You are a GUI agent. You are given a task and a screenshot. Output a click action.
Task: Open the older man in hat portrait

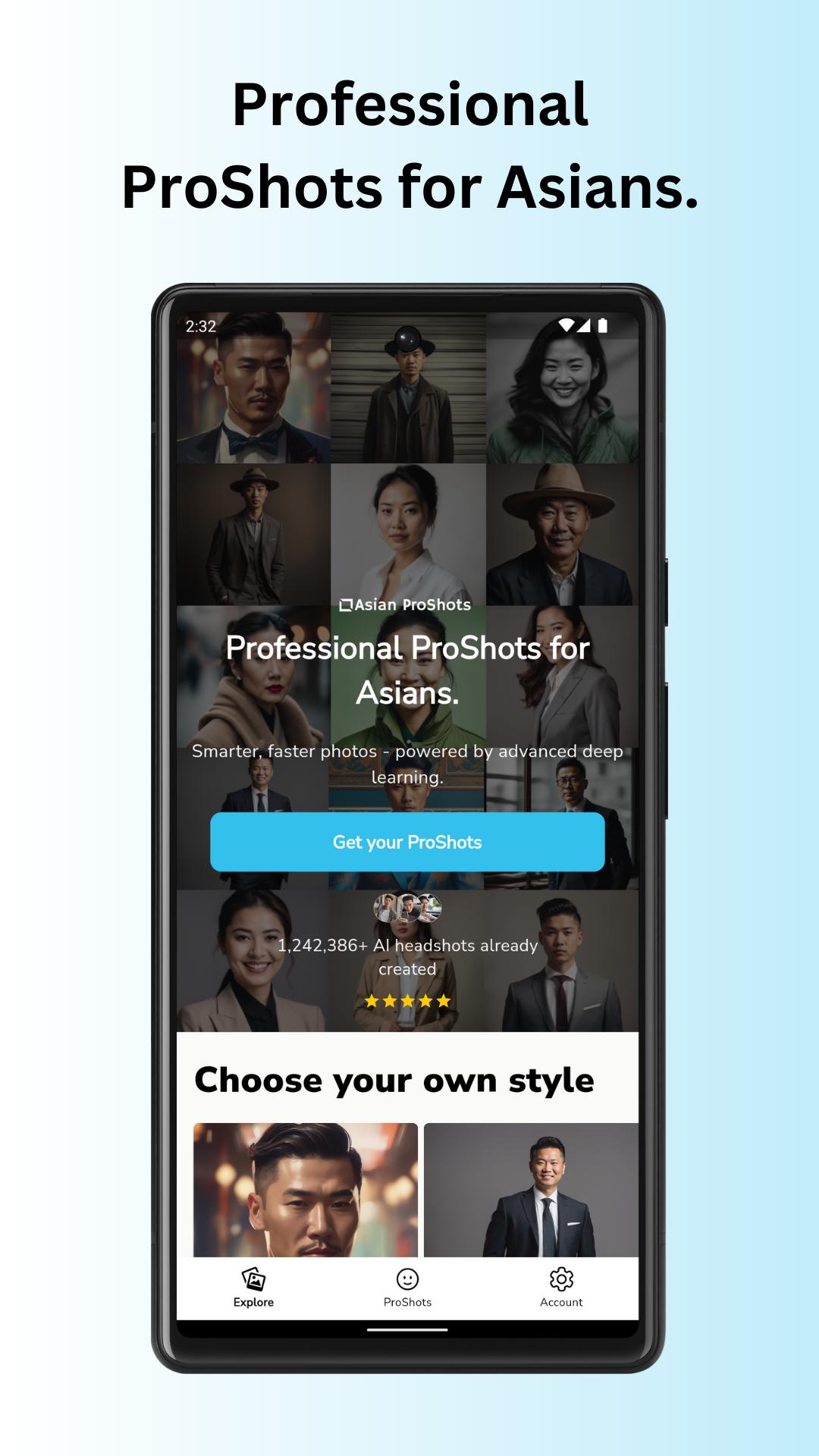tap(562, 535)
